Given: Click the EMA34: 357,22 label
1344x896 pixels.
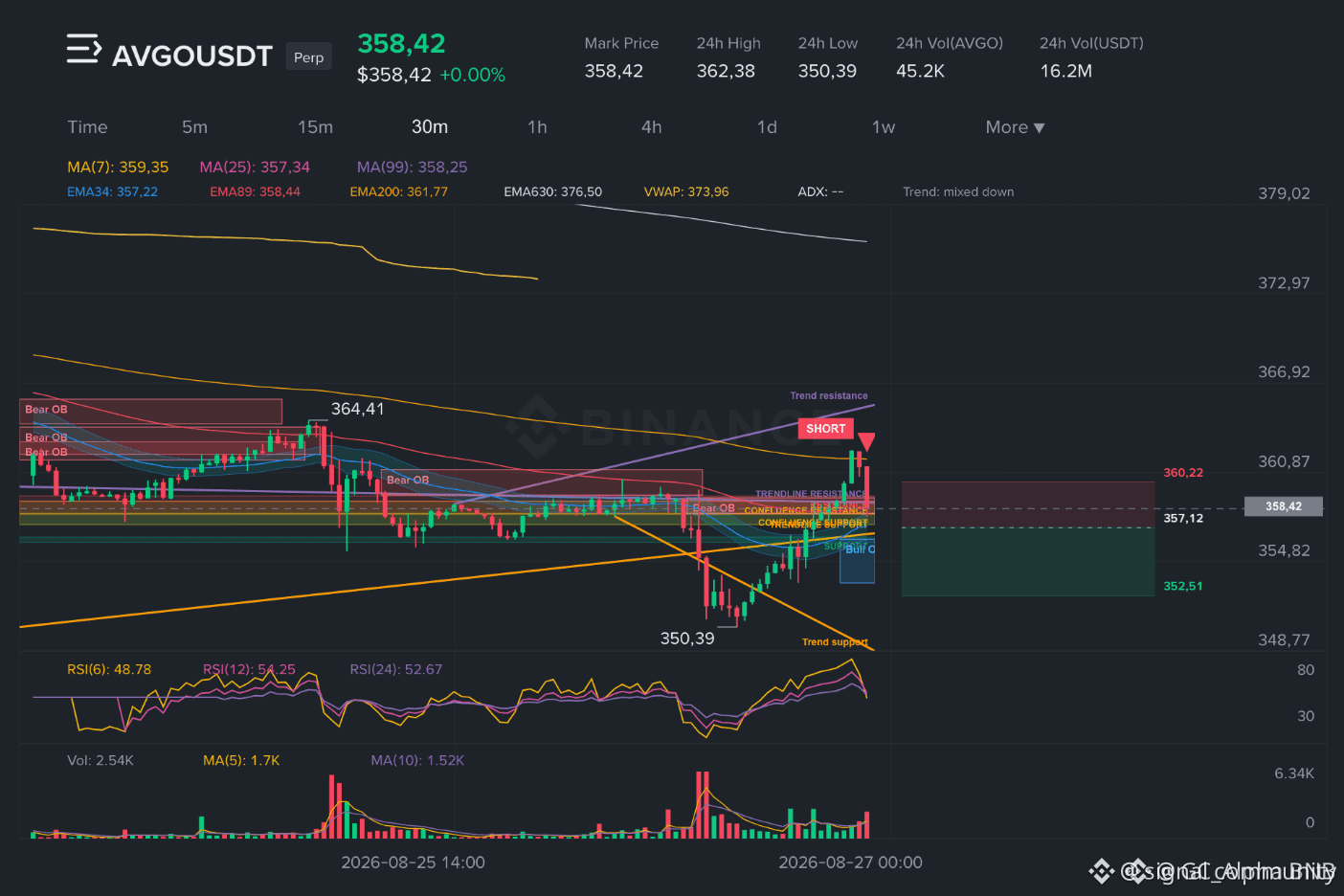Looking at the screenshot, I should coord(112,191).
